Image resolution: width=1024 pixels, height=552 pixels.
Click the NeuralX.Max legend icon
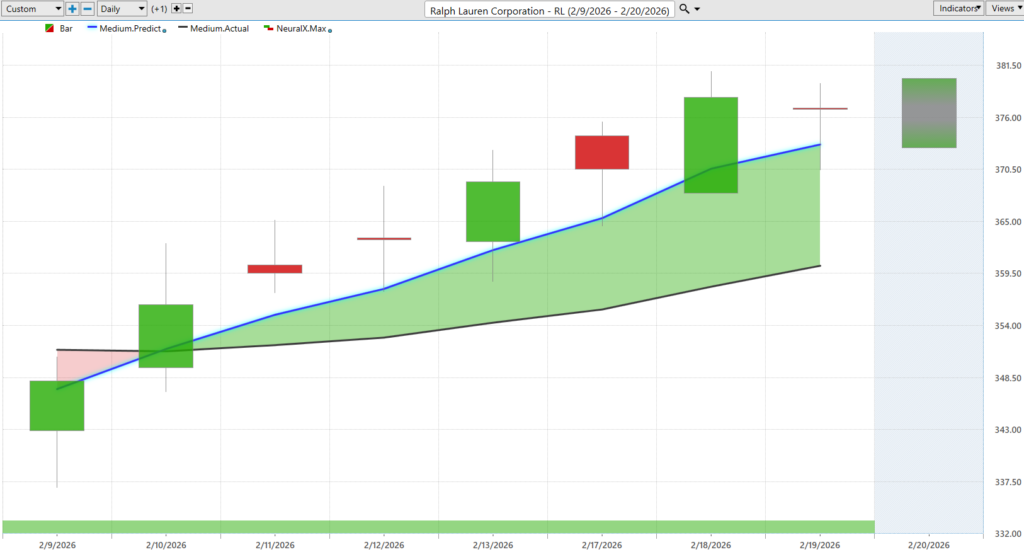click(x=268, y=29)
